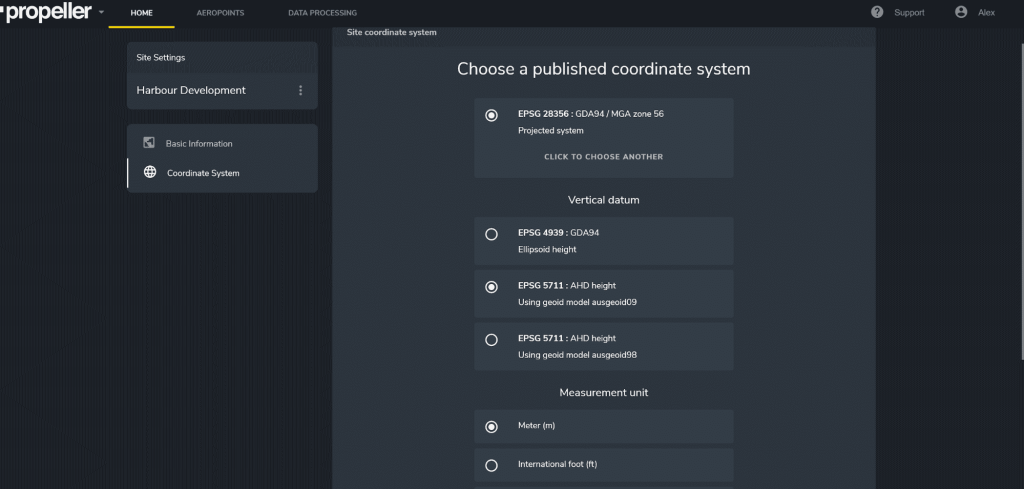This screenshot has width=1024, height=489.
Task: Click the Basic Information icon
Action: [149, 143]
